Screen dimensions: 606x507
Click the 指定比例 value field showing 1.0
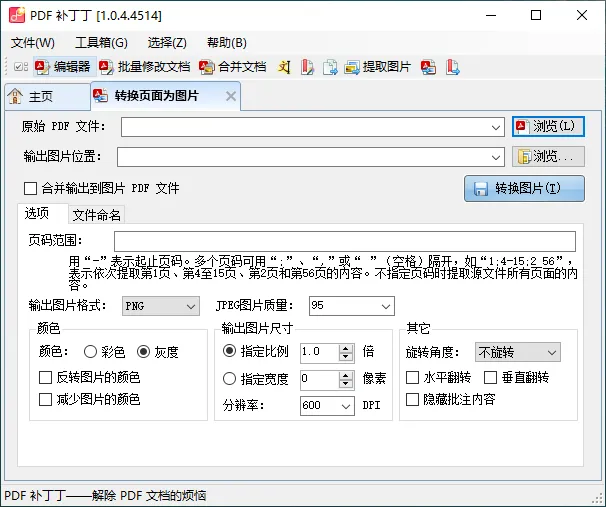(320, 352)
